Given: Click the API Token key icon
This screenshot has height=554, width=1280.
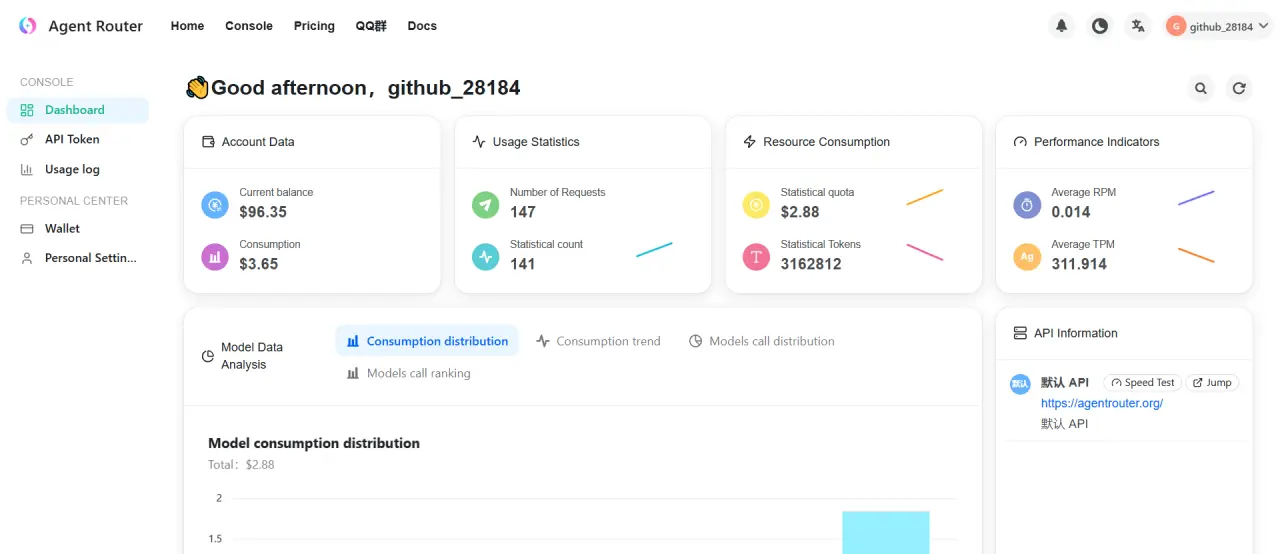Looking at the screenshot, I should tap(27, 139).
